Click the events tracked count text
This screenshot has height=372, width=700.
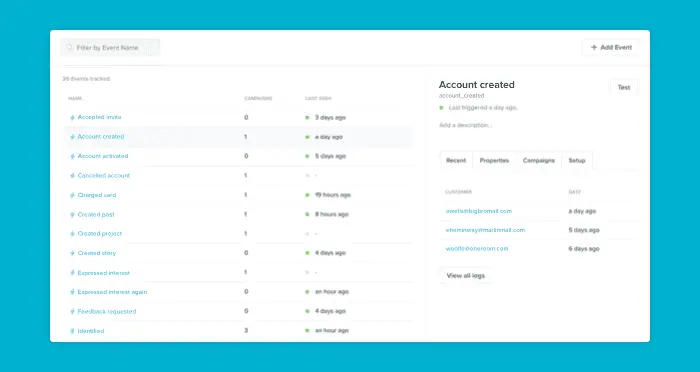click(86, 79)
